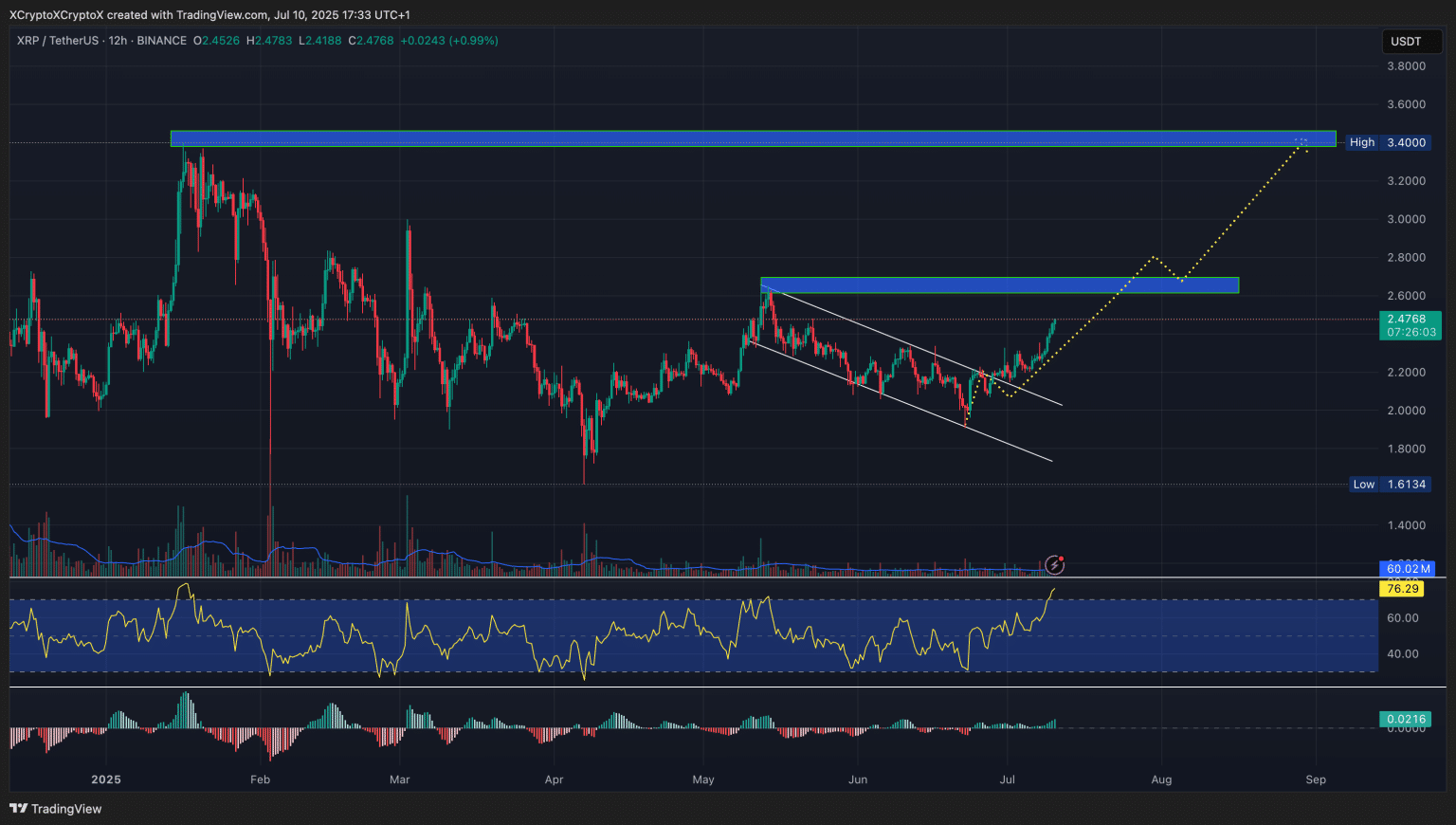Click the change value +0.0243 (+0.99%)
This screenshot has height=825, width=1456.
click(449, 41)
